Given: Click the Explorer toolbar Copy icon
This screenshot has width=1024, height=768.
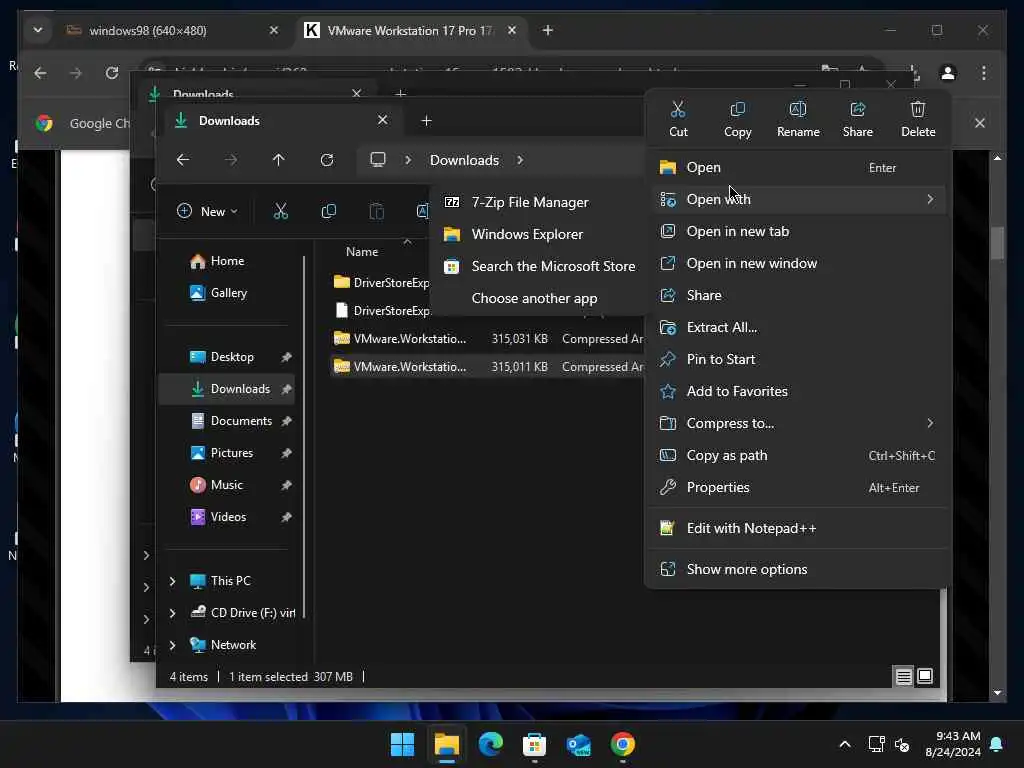Looking at the screenshot, I should pos(328,211).
